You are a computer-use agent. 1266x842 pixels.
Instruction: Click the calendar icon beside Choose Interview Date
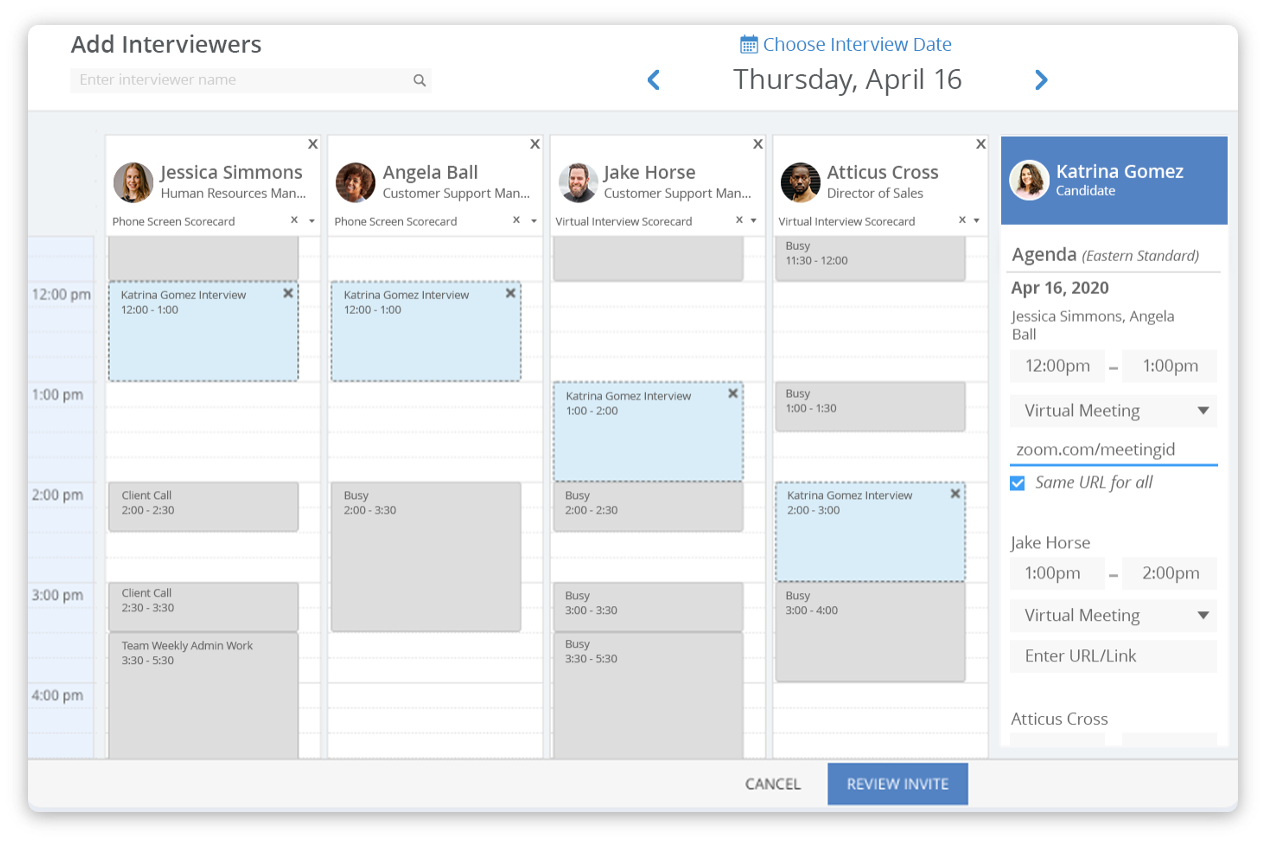tap(748, 43)
